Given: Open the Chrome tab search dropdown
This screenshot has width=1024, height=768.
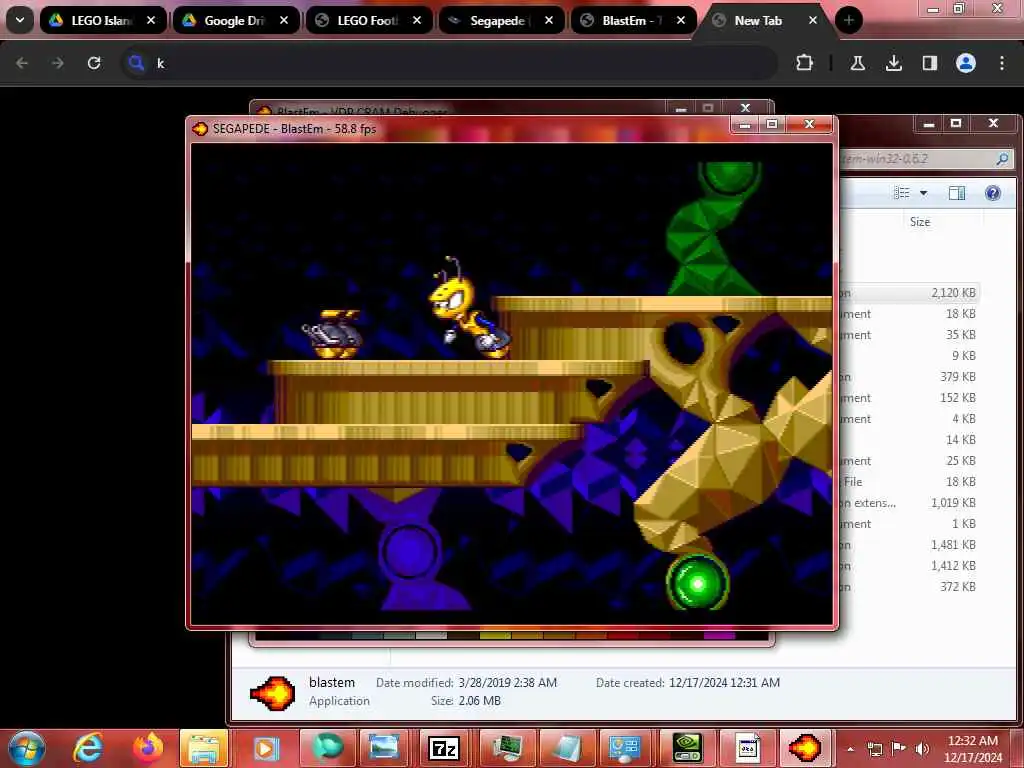Looking at the screenshot, I should tap(20, 20).
